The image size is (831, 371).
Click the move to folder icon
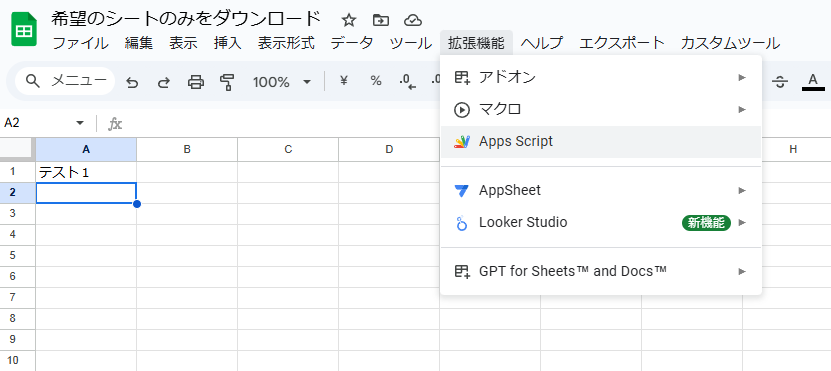tap(381, 20)
